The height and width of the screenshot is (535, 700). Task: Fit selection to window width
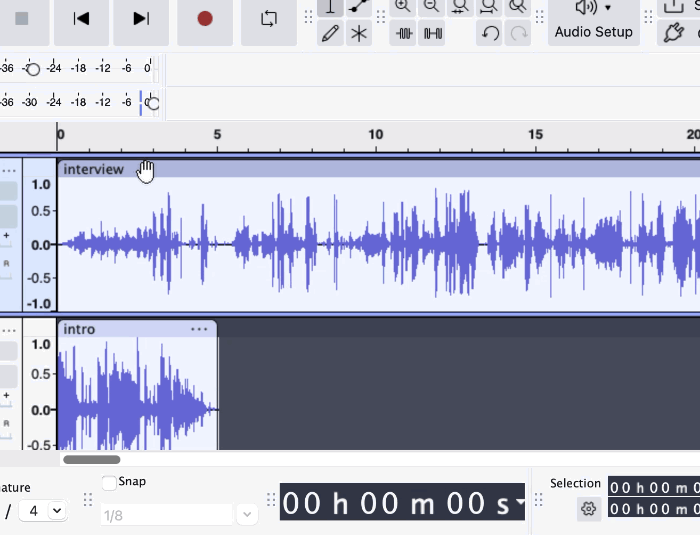(x=460, y=7)
